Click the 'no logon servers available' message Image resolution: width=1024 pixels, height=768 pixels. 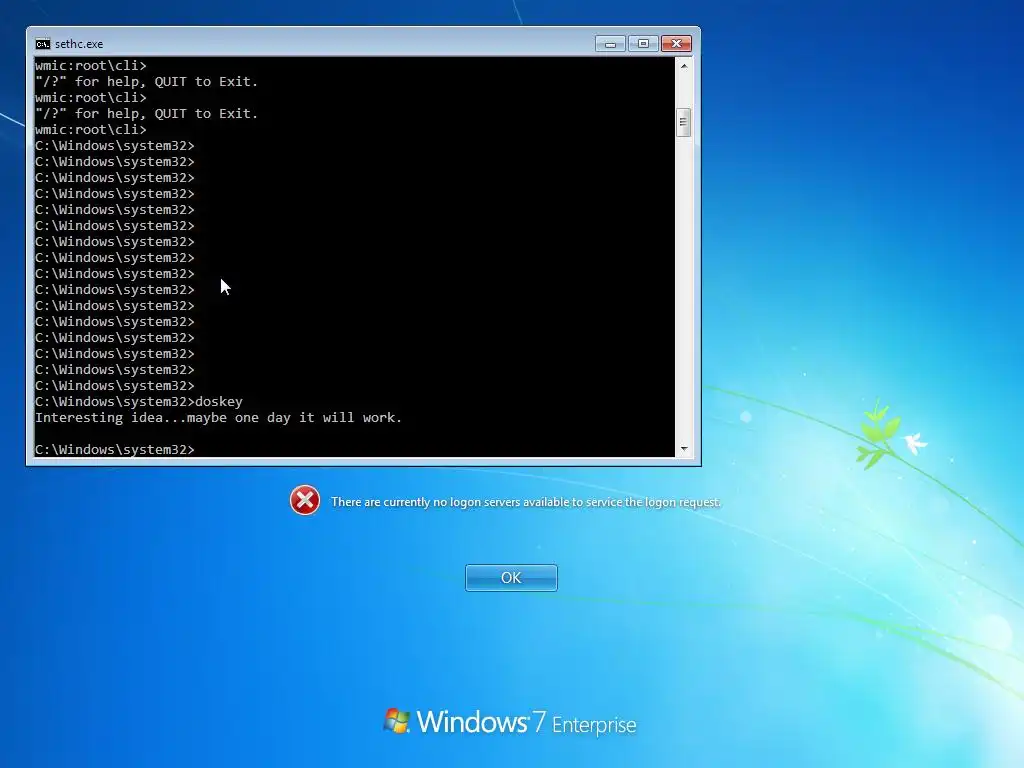point(526,502)
